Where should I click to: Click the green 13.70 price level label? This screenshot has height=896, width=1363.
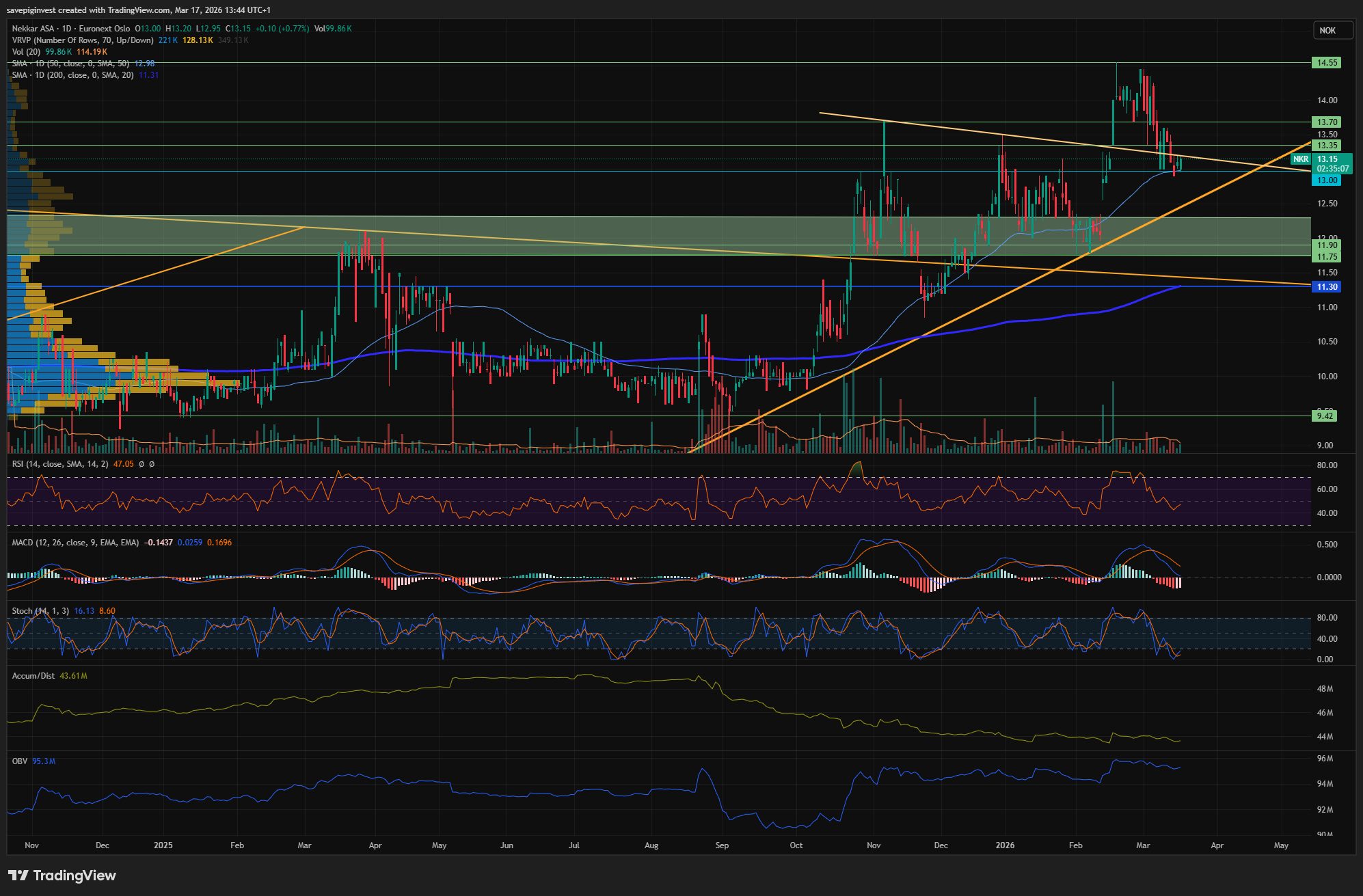click(1327, 122)
